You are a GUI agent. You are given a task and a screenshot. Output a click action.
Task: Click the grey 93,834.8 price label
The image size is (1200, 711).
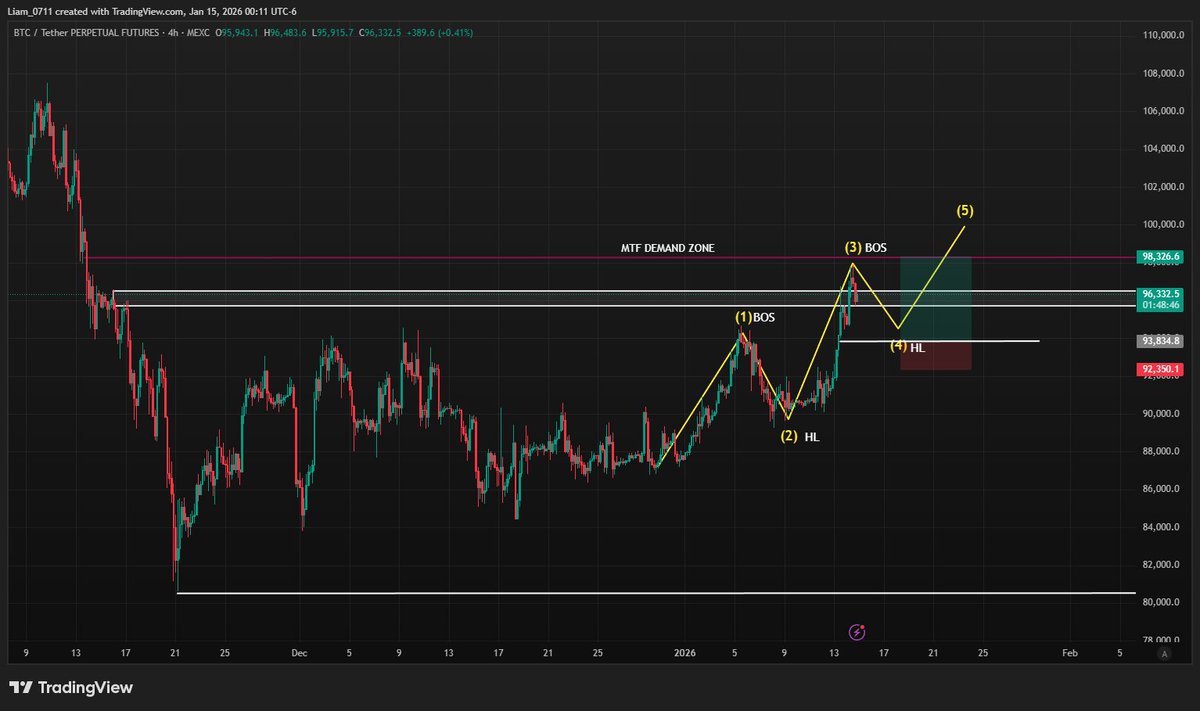pyautogui.click(x=1160, y=341)
